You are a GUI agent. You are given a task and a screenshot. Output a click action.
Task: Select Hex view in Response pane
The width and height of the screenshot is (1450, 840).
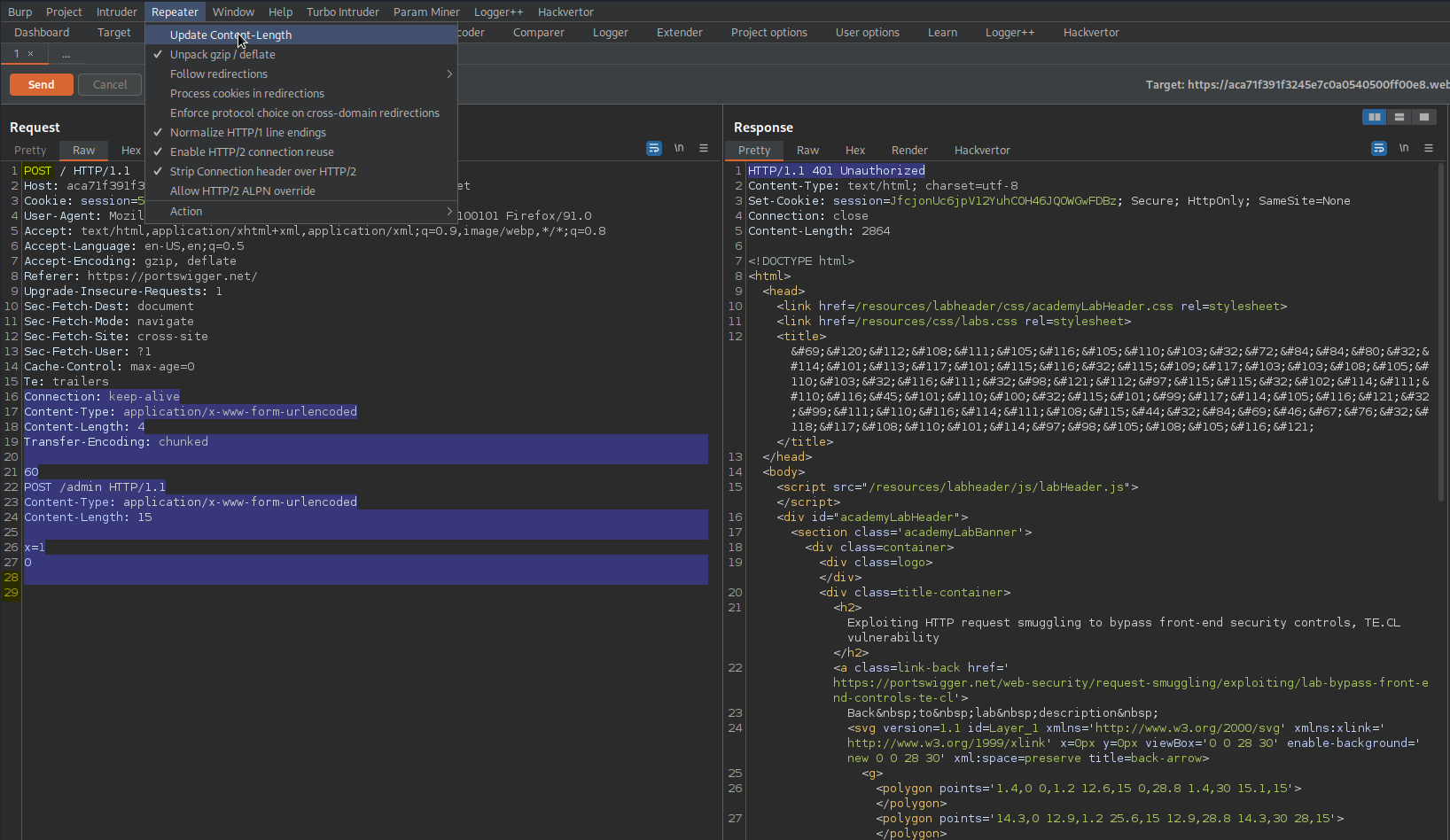point(855,151)
